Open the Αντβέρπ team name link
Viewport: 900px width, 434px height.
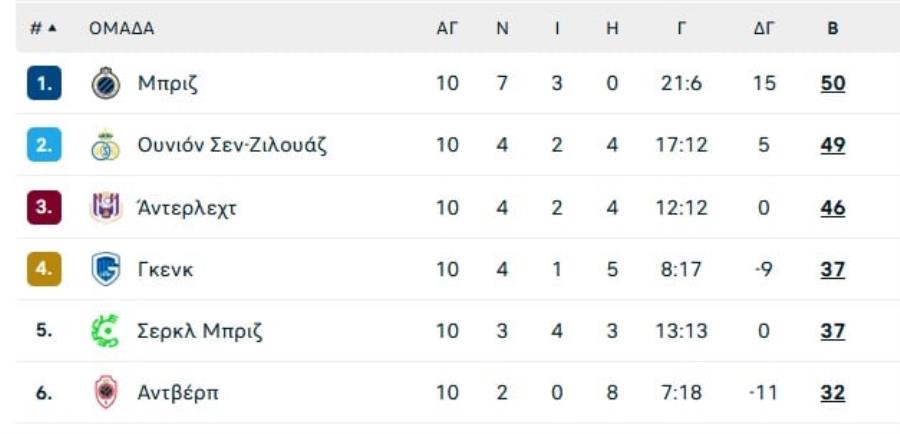[178, 393]
